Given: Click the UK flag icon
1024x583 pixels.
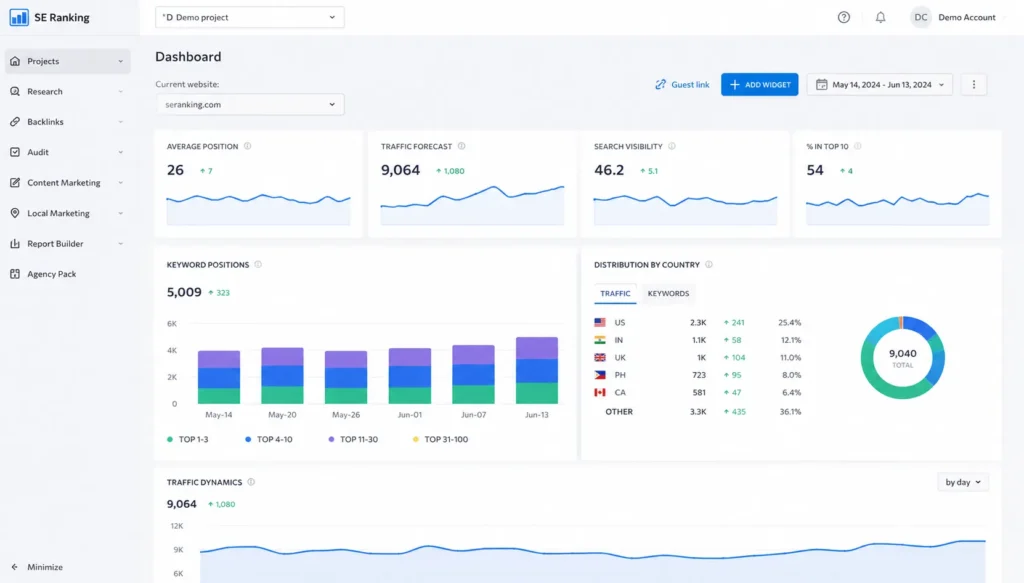Looking at the screenshot, I should click(600, 358).
